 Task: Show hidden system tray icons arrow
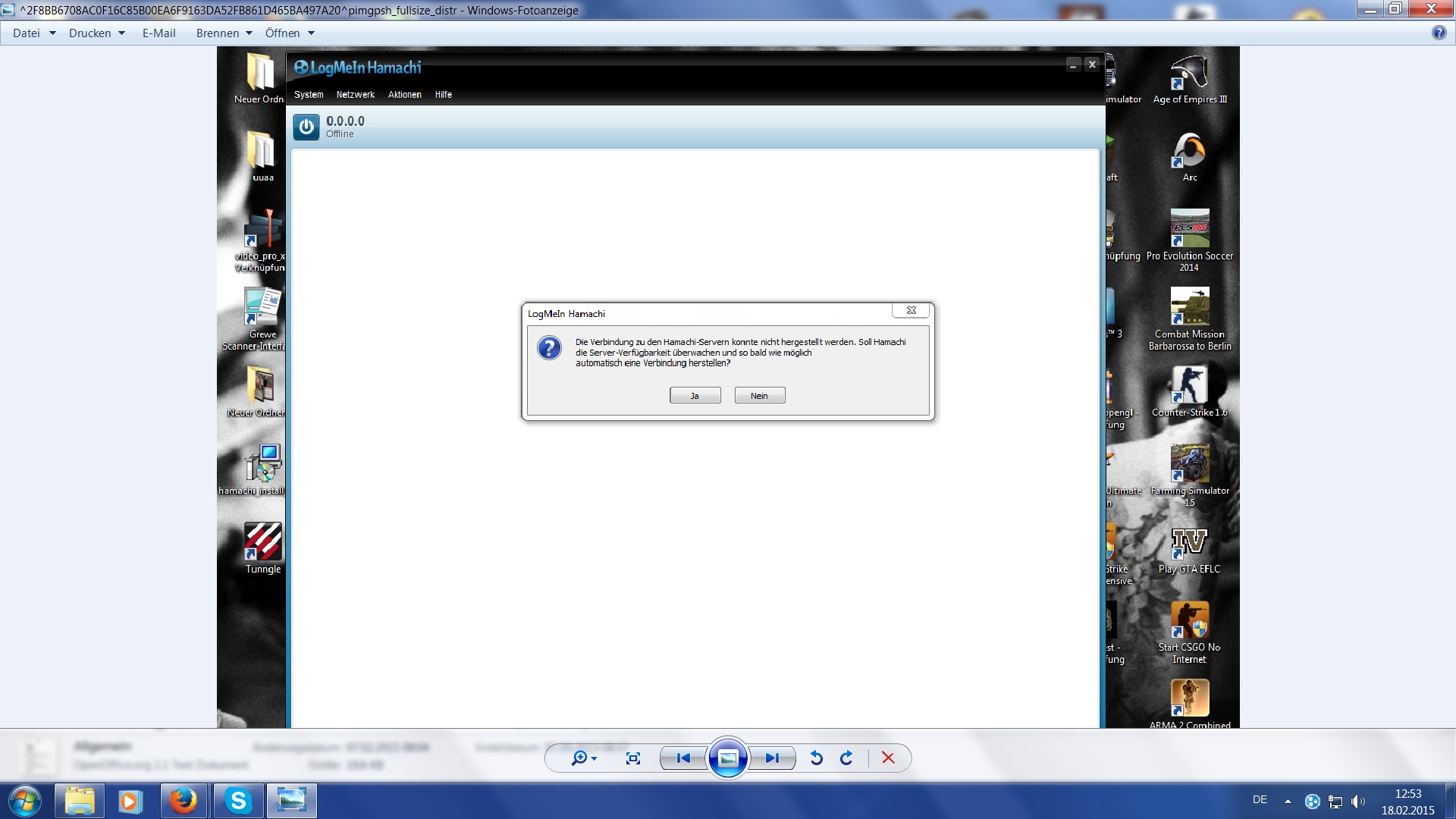[x=1288, y=801]
